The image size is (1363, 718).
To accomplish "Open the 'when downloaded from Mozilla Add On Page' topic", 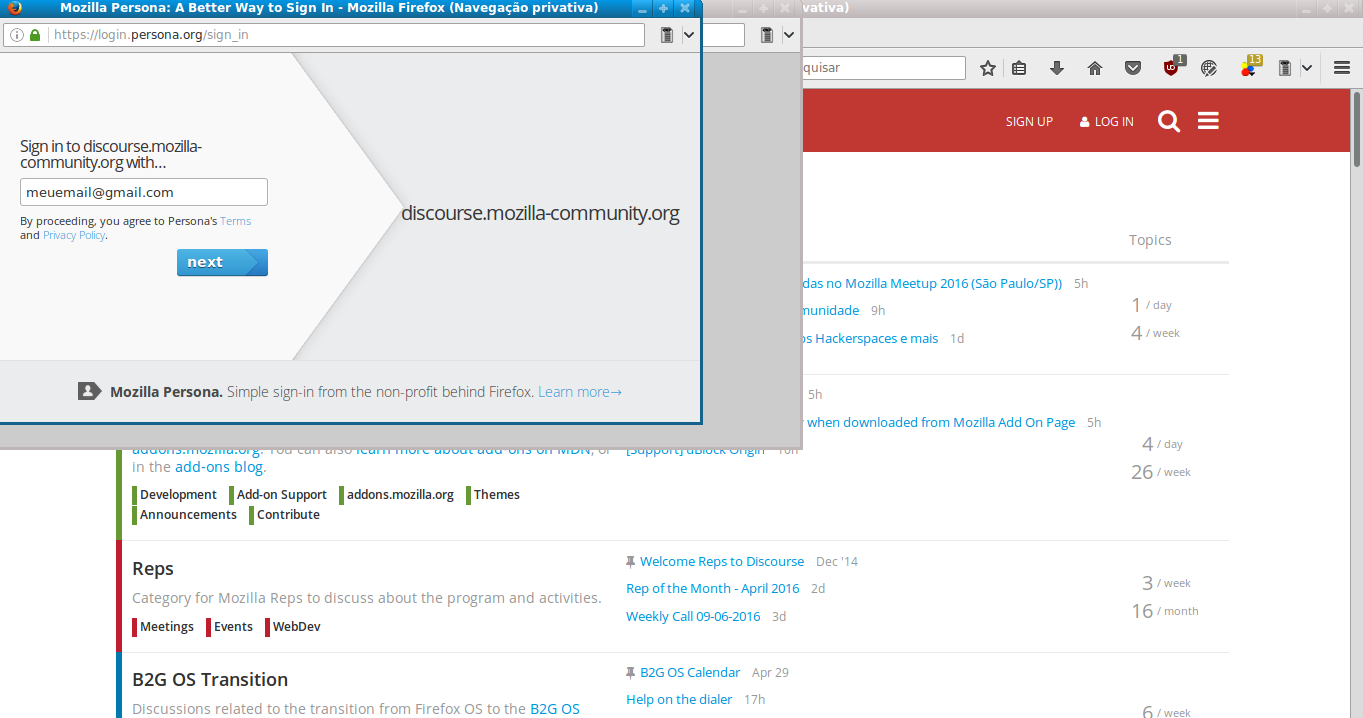I will (940, 423).
